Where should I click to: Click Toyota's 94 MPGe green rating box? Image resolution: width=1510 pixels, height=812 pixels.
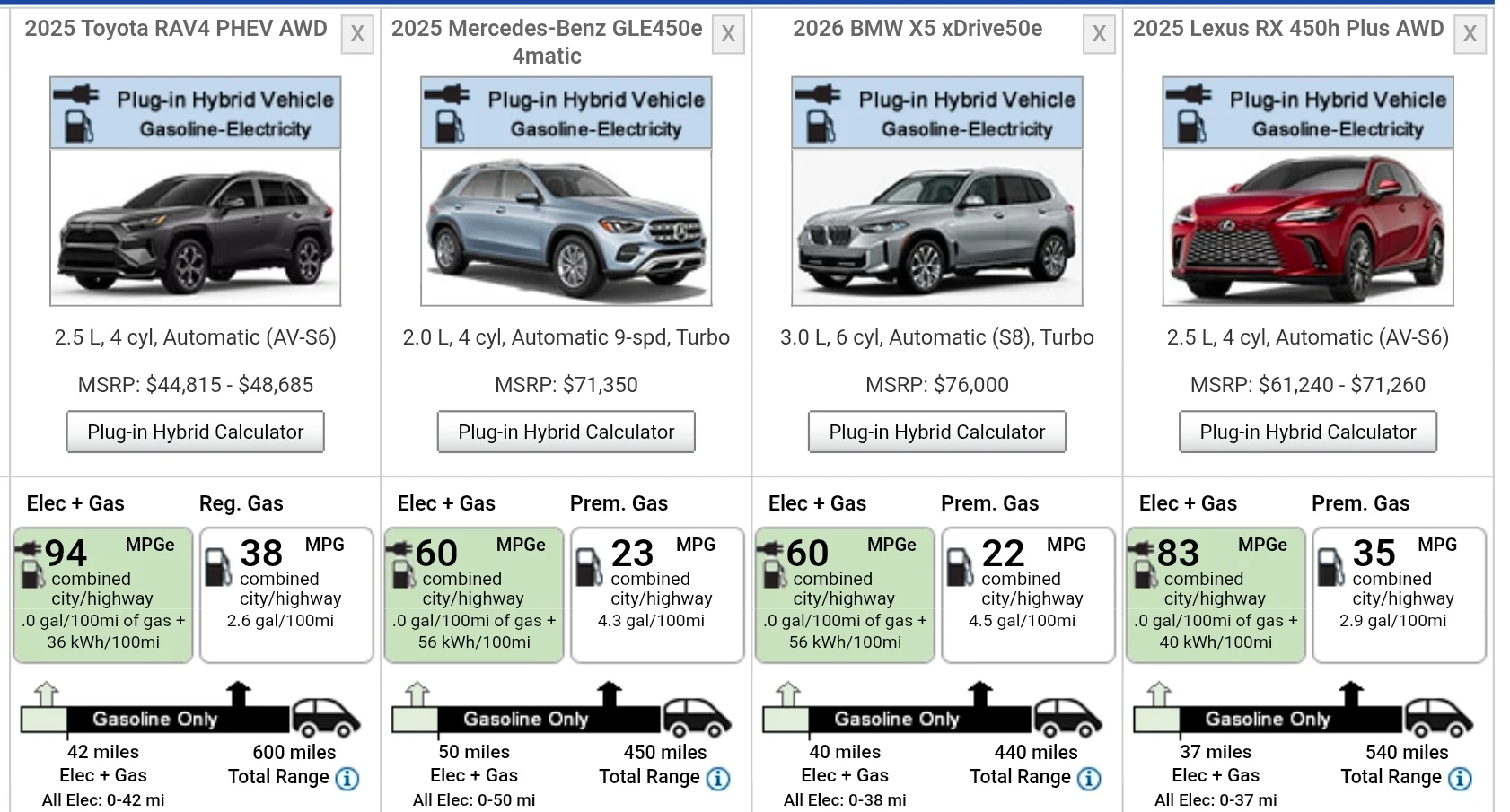tap(103, 595)
